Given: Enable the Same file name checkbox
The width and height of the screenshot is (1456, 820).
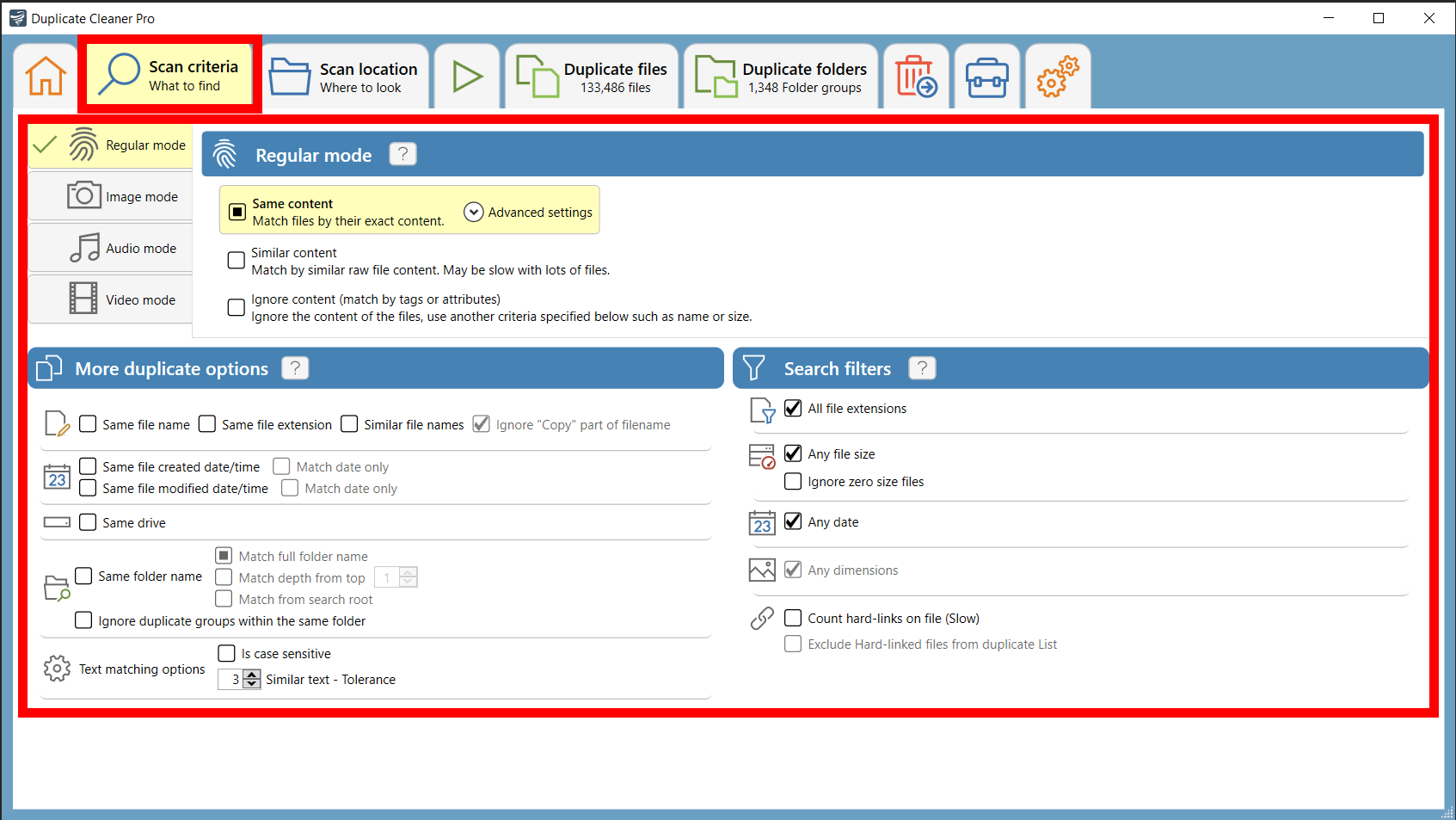Looking at the screenshot, I should 88,423.
